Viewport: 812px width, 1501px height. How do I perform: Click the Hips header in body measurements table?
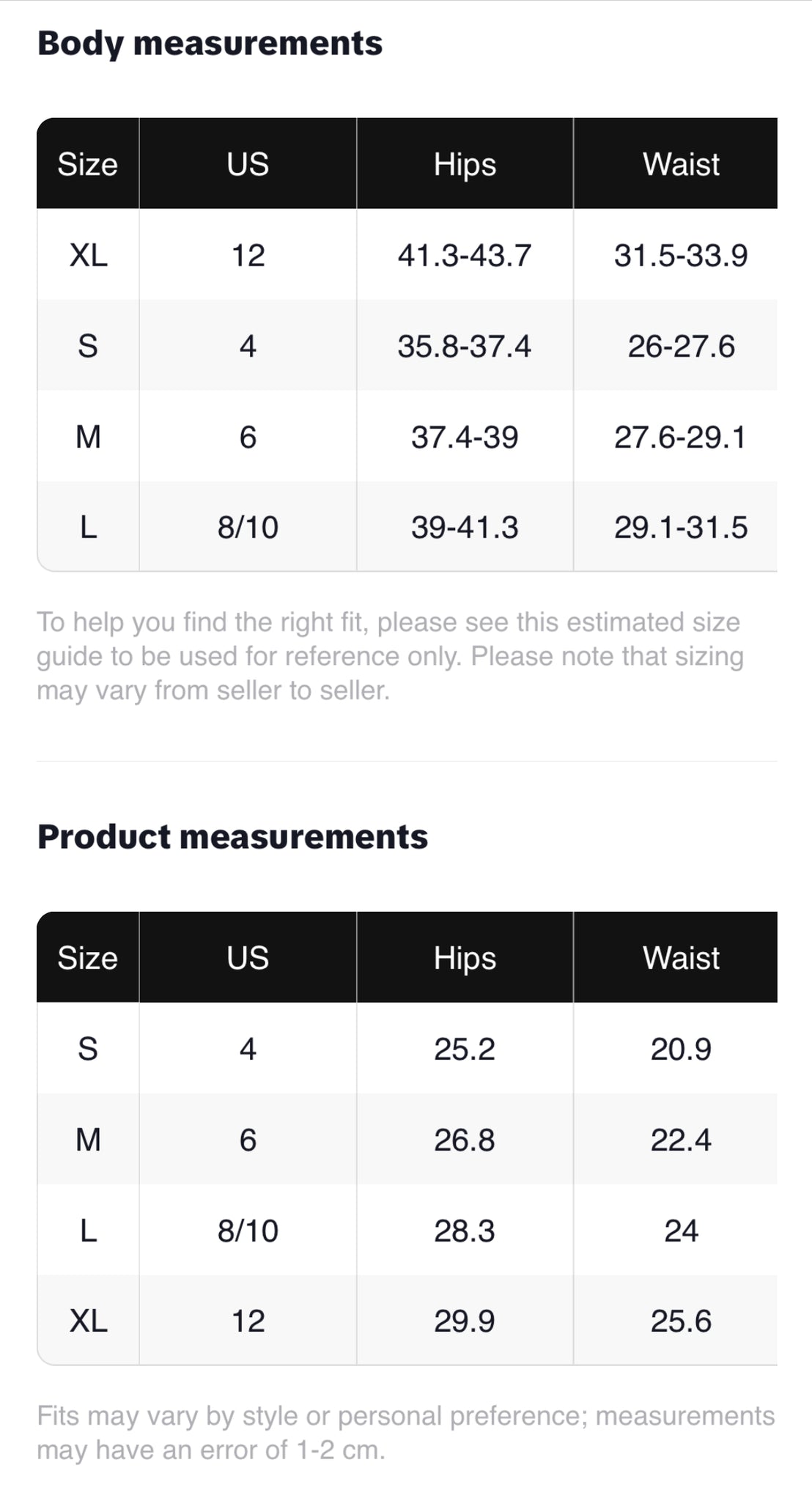465,164
